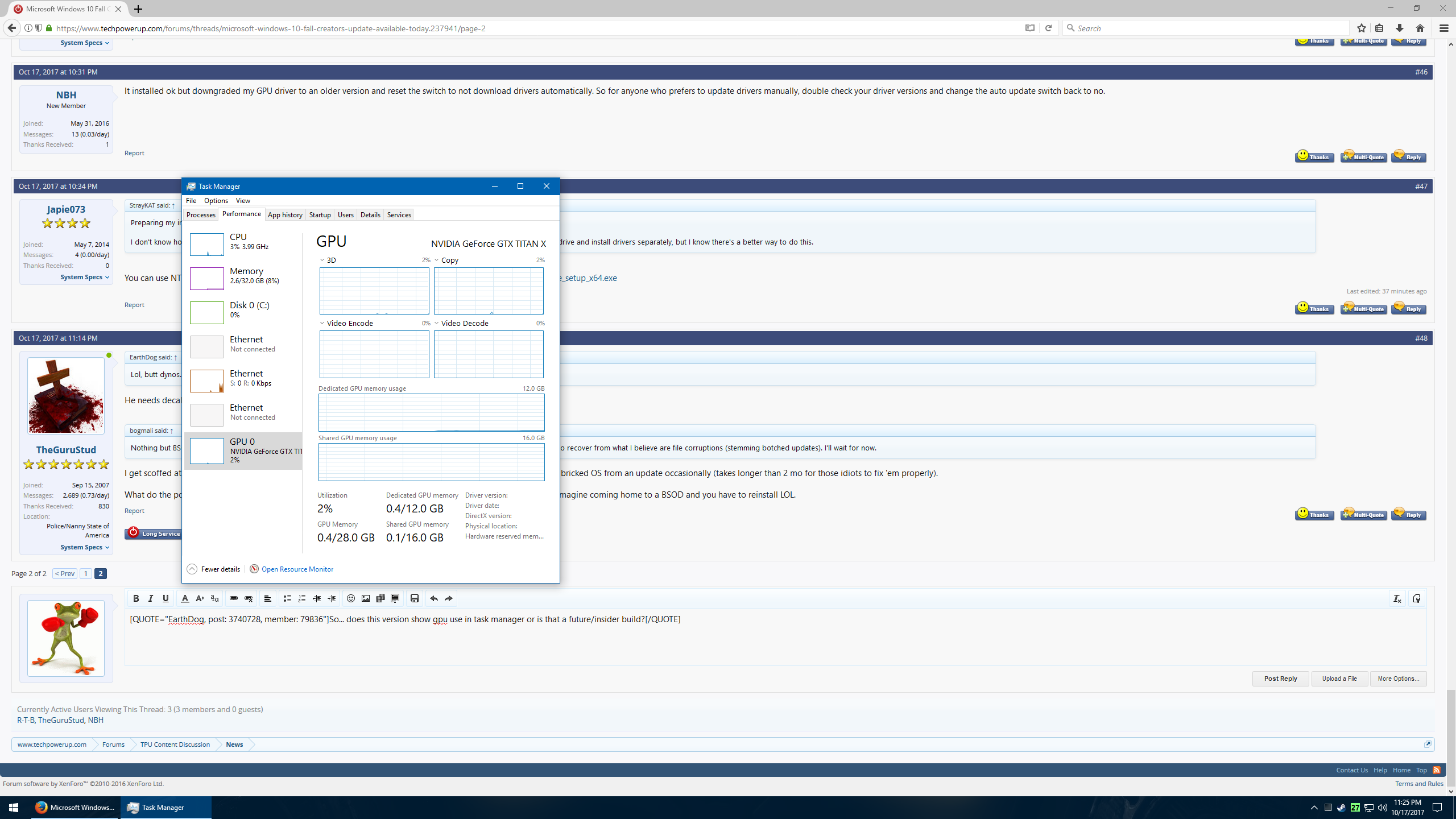Open the font size menu
The height and width of the screenshot is (819, 1456).
click(x=200, y=598)
